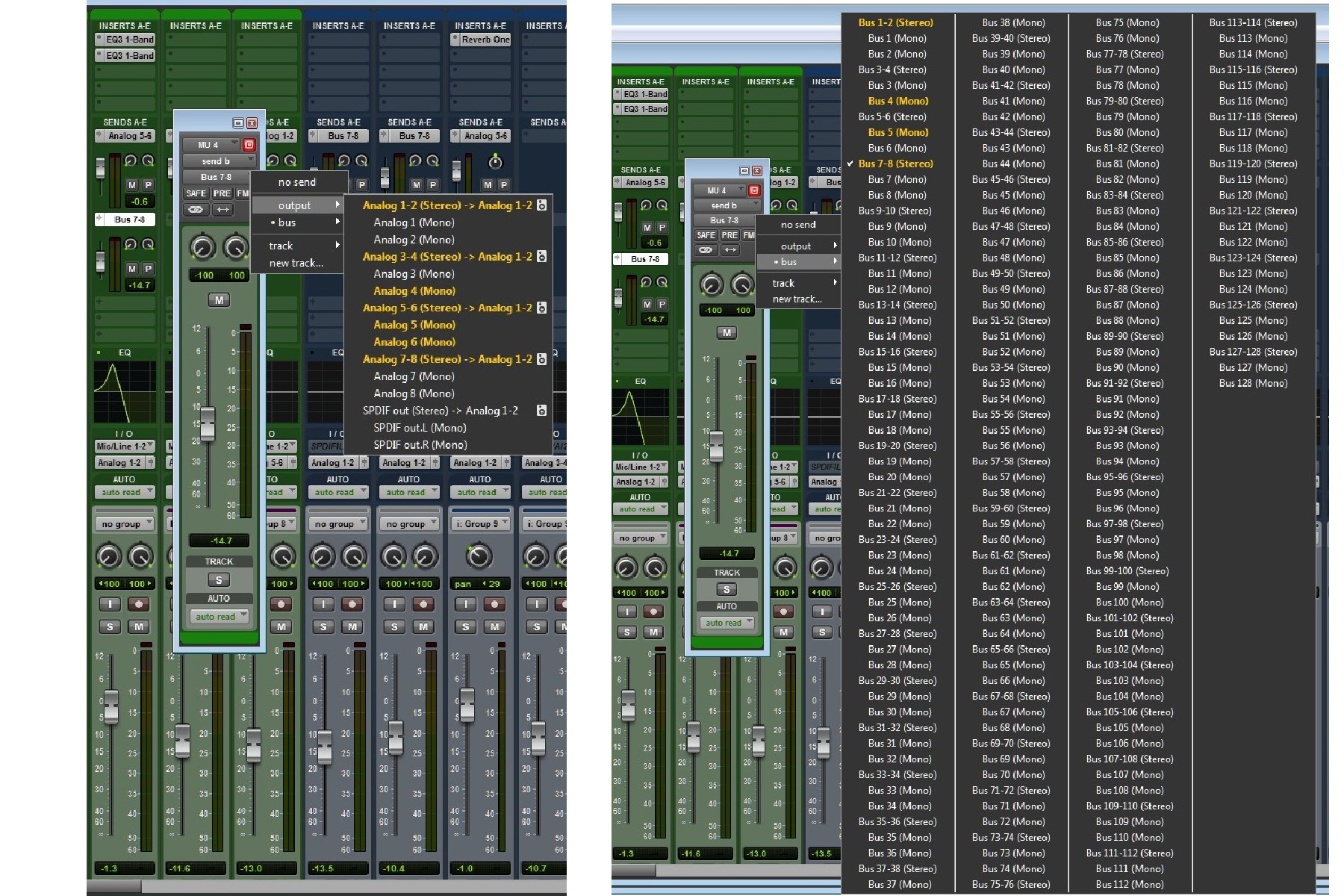The image size is (1344, 896).
Task: Solo track with S in left send window
Action: point(219,580)
